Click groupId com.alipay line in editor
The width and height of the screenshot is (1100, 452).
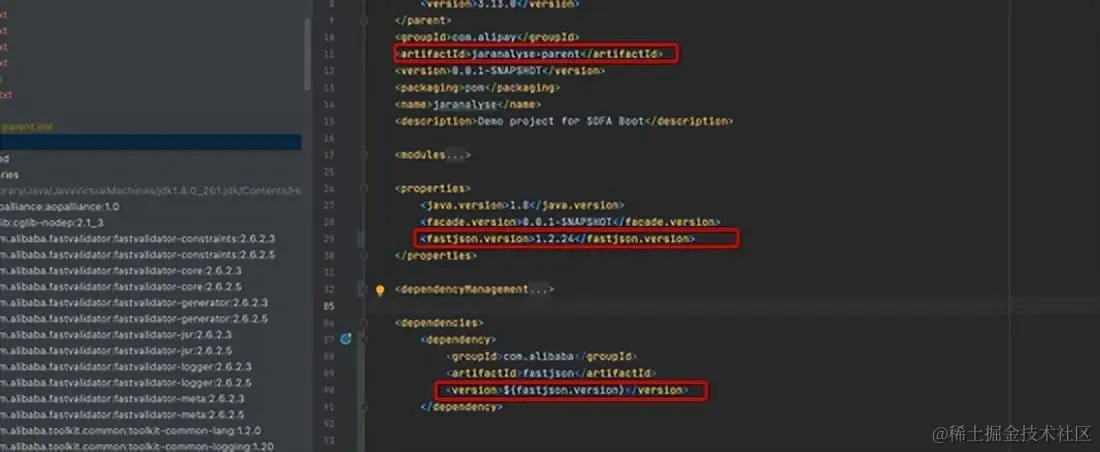coord(487,37)
